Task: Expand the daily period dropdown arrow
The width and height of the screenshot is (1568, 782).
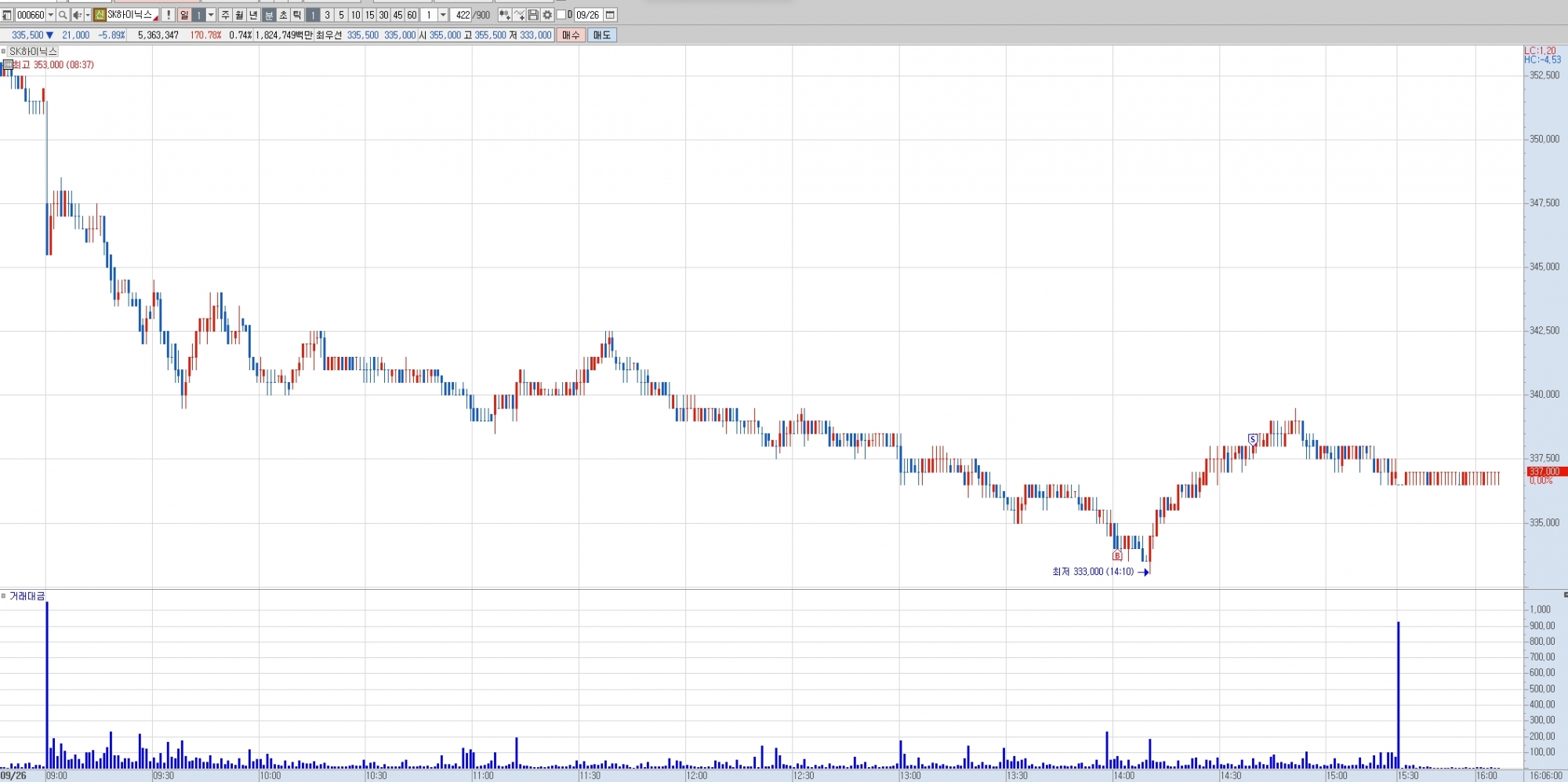Action: [211, 15]
